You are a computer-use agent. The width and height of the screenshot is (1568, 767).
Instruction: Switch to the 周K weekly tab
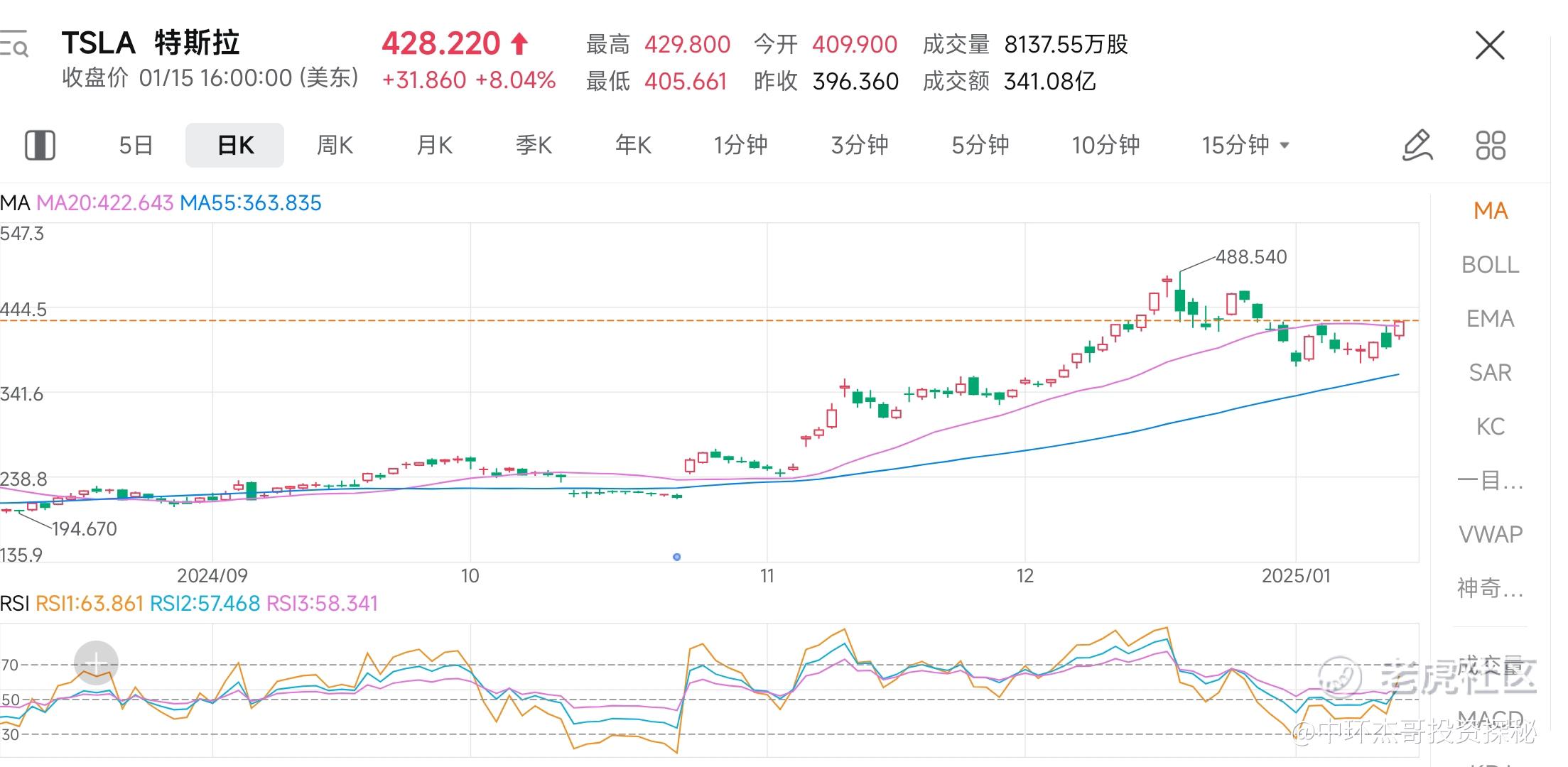335,145
